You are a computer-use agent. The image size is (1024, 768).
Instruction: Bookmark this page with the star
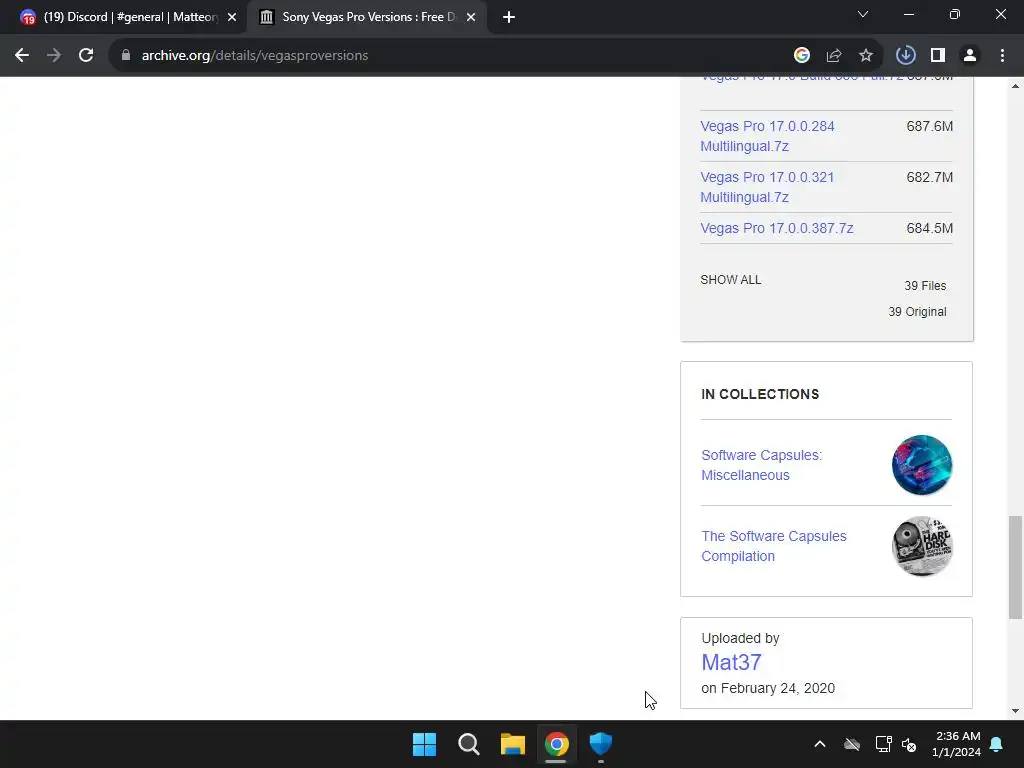tap(866, 56)
